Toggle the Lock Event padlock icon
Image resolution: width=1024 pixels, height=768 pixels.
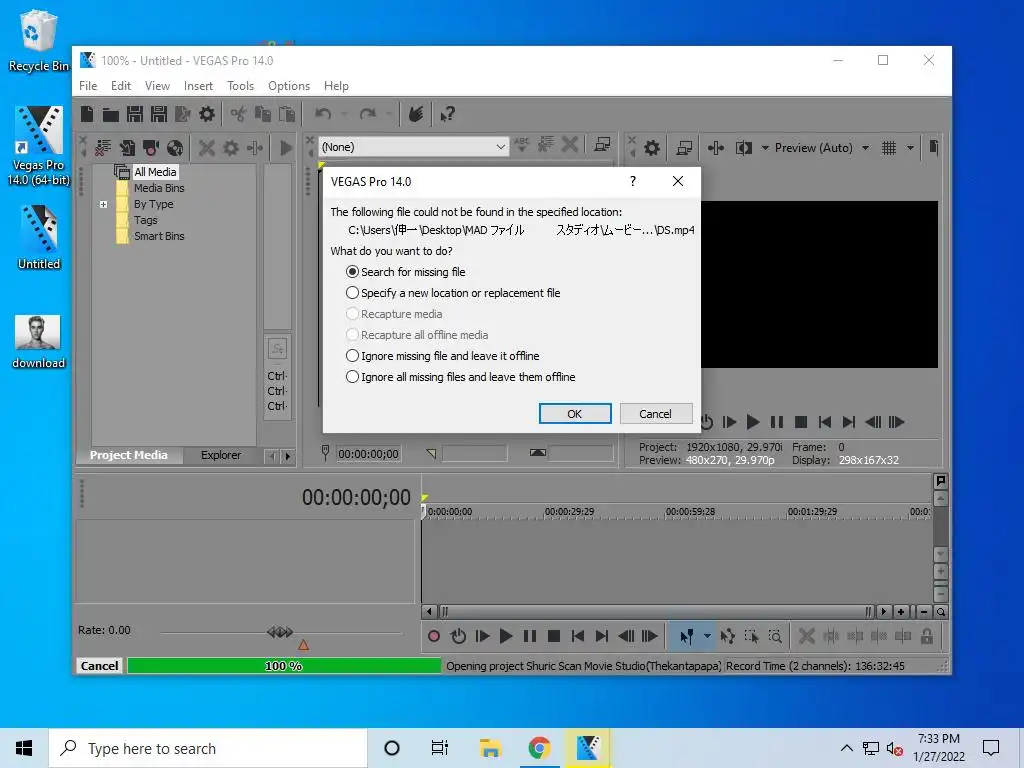[926, 636]
